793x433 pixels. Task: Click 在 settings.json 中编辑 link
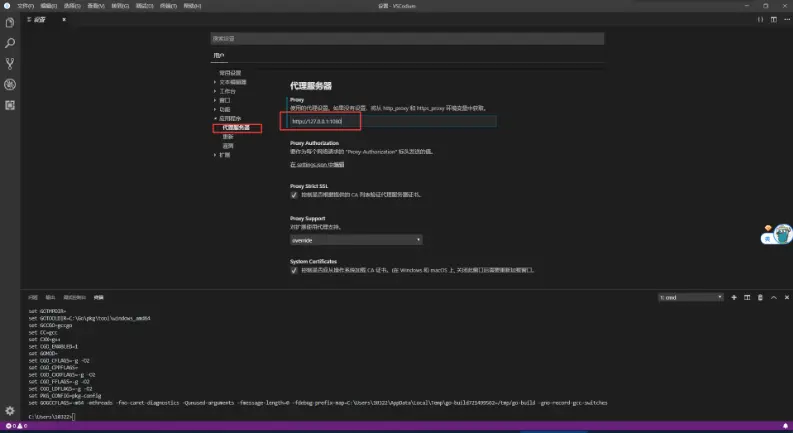click(x=317, y=164)
